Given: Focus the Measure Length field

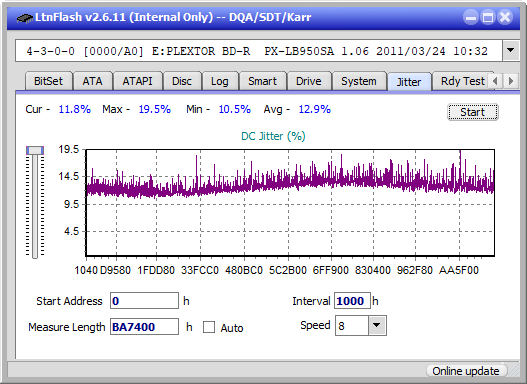Looking at the screenshot, I should coord(144,327).
